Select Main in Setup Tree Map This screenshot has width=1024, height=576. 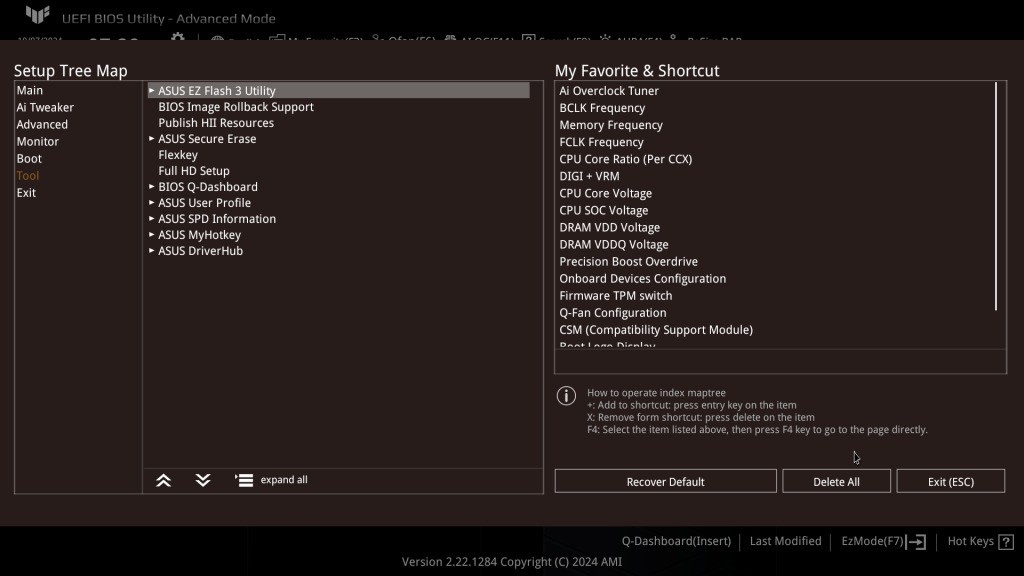pyautogui.click(x=30, y=90)
